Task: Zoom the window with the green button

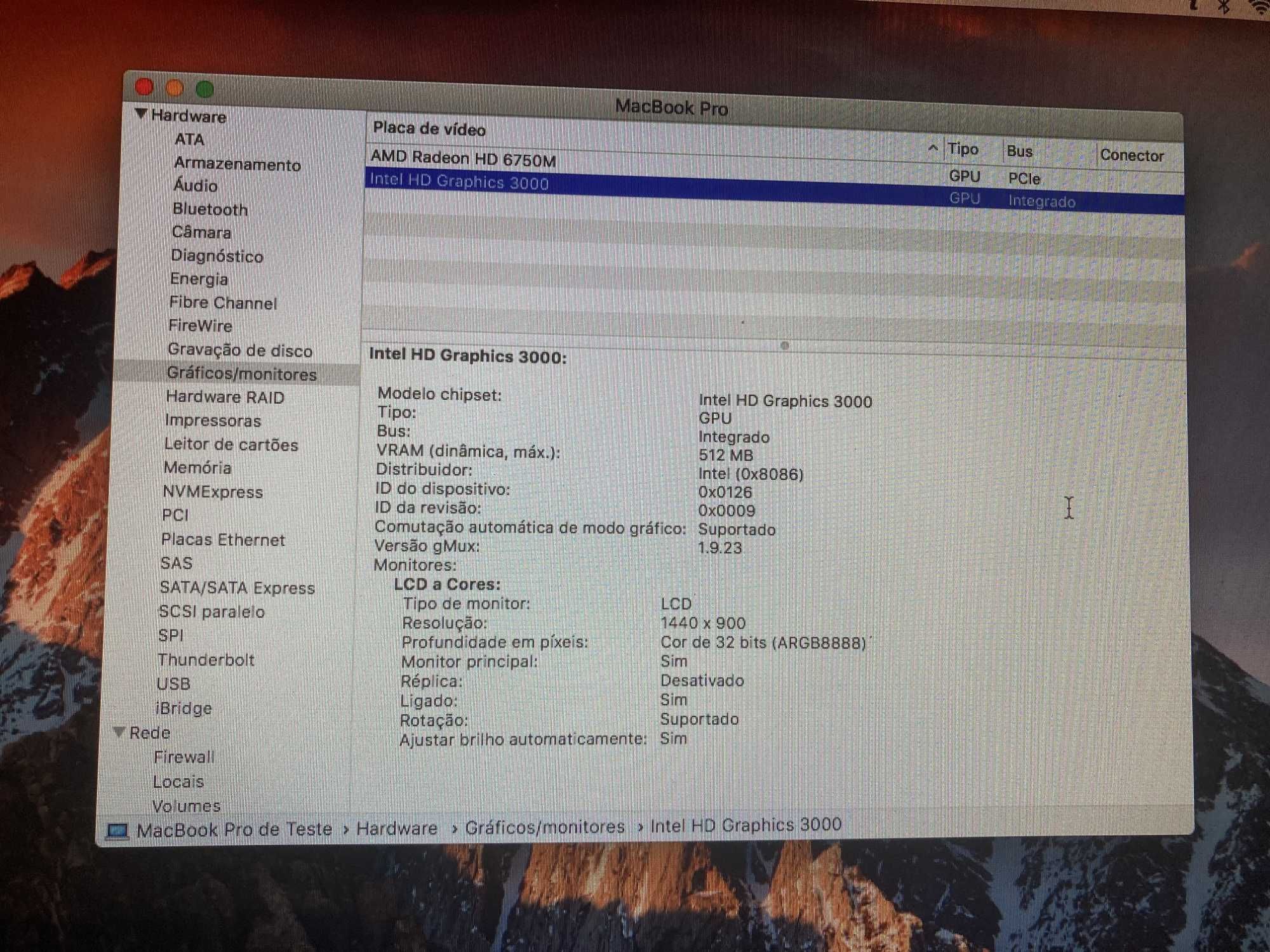Action: (x=204, y=89)
